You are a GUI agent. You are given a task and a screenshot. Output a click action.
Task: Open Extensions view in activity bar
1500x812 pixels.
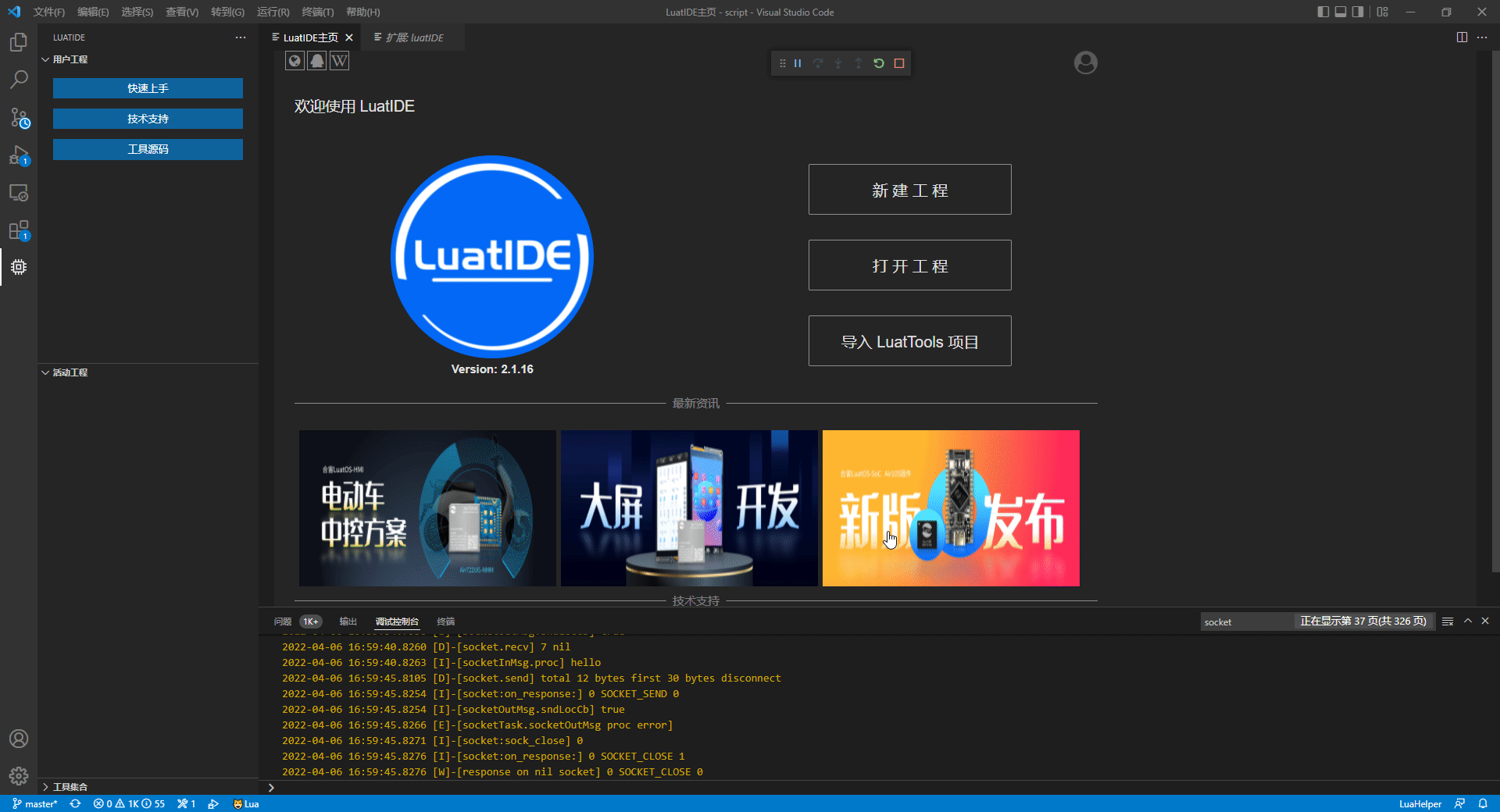pos(19,230)
